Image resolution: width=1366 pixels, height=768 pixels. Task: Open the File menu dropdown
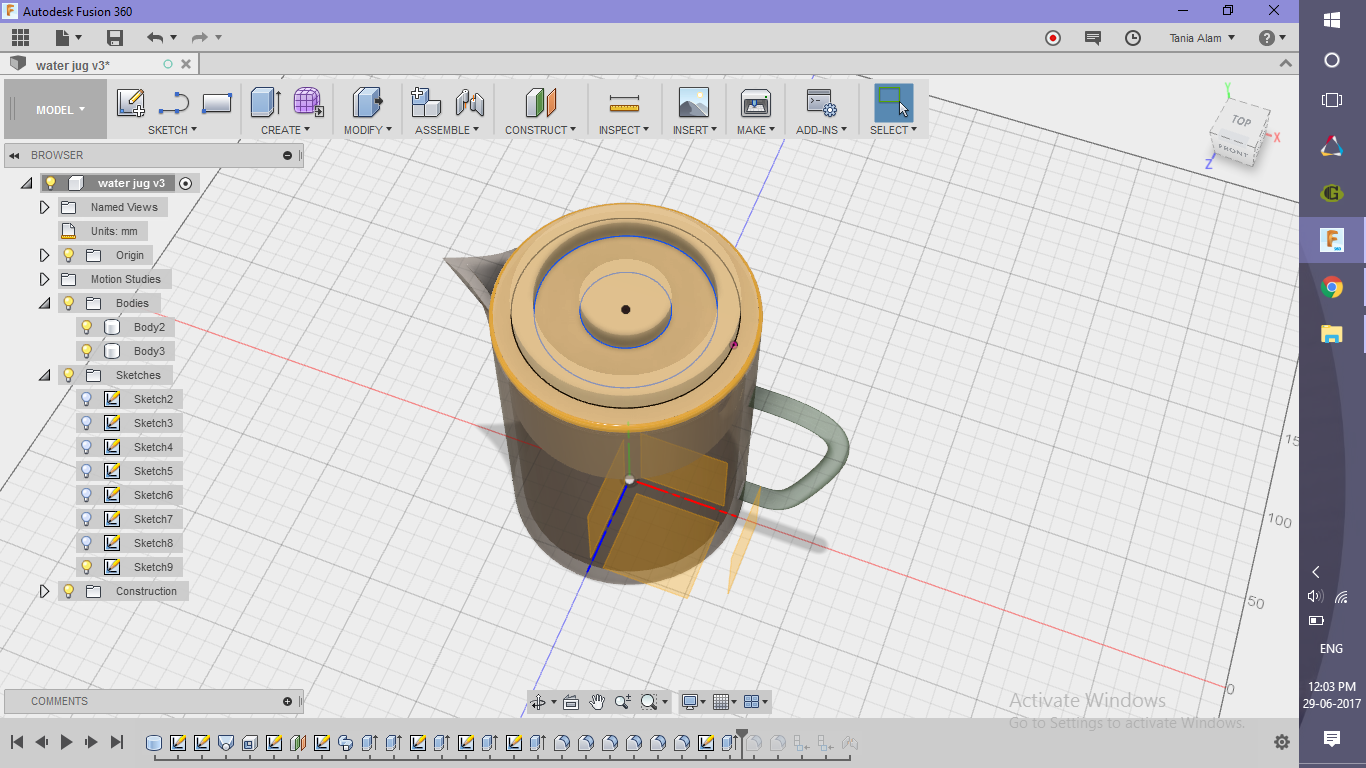click(x=69, y=38)
